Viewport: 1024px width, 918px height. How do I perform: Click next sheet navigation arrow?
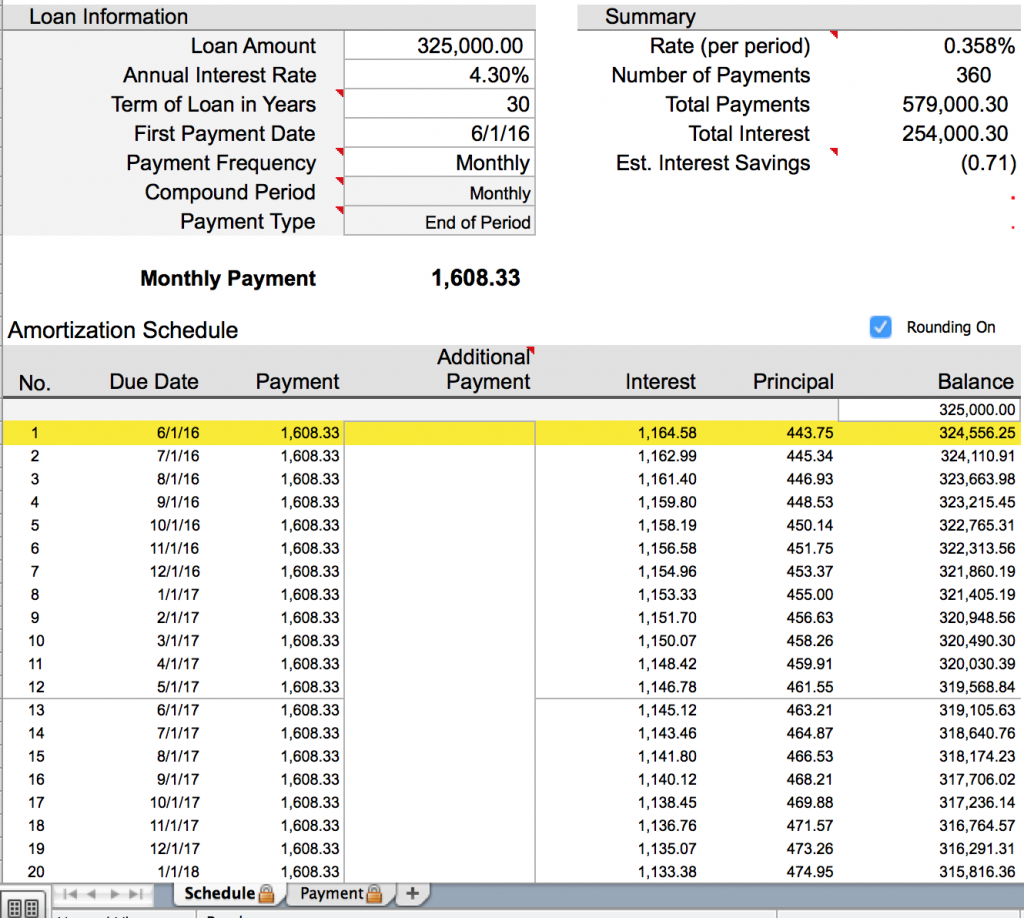tap(116, 893)
